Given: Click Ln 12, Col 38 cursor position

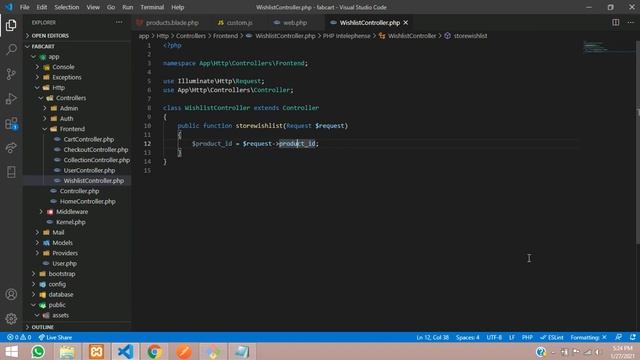Looking at the screenshot, I should click(432, 338).
